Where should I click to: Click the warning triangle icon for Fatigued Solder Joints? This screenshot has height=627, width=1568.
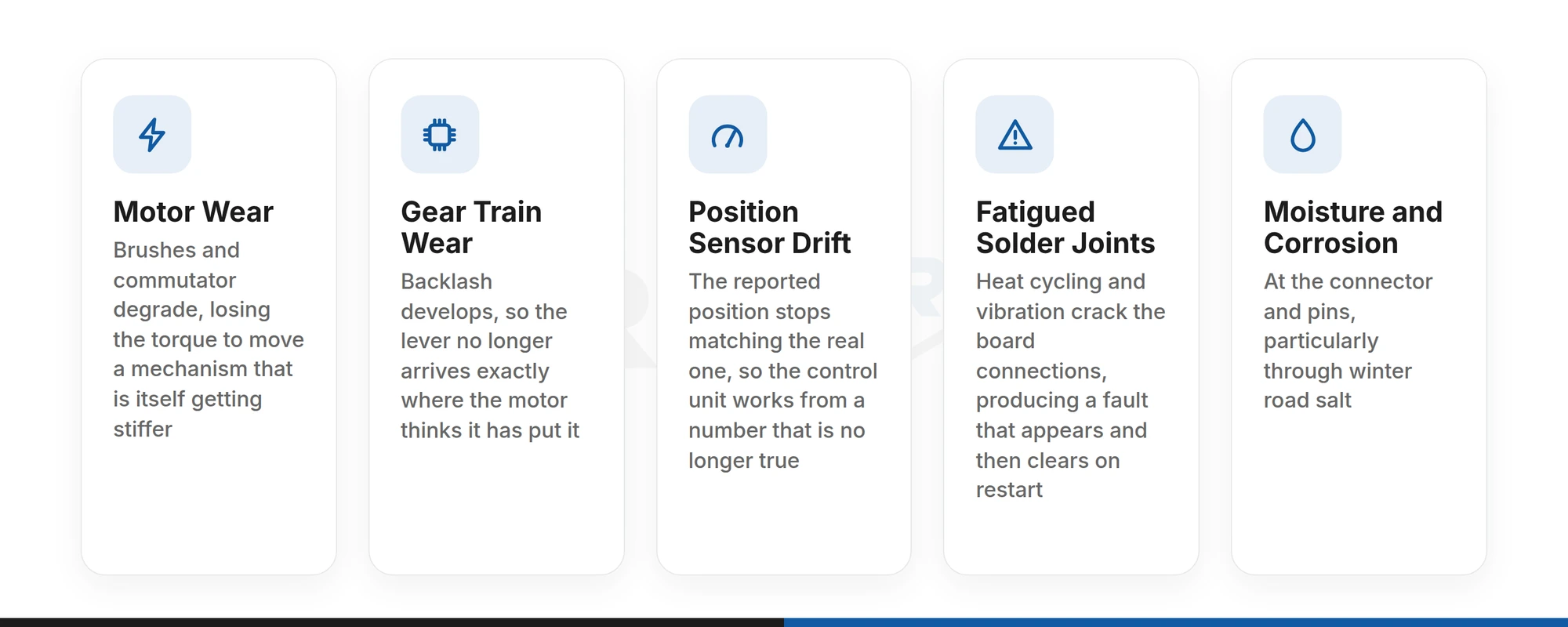click(x=1015, y=135)
